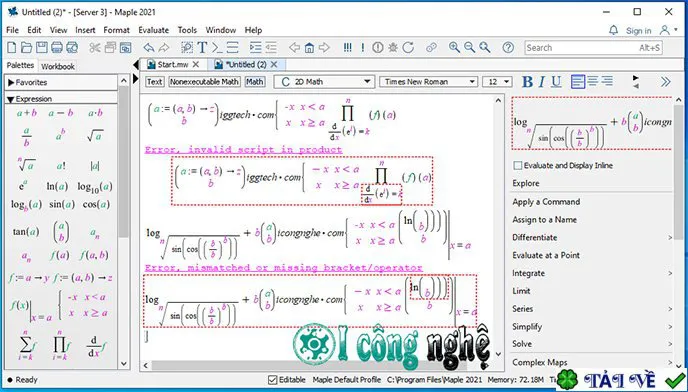Restart the Maple server icon
Screen dimensions: 688x392
(408, 47)
